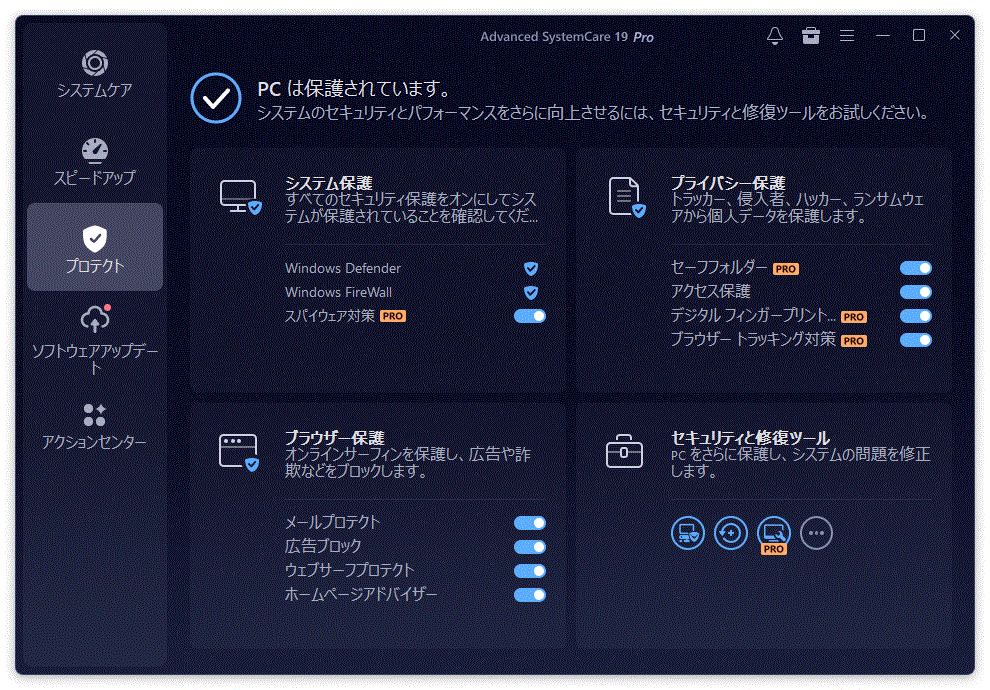Toggle ホームページアドバイザー protection

click(528, 594)
